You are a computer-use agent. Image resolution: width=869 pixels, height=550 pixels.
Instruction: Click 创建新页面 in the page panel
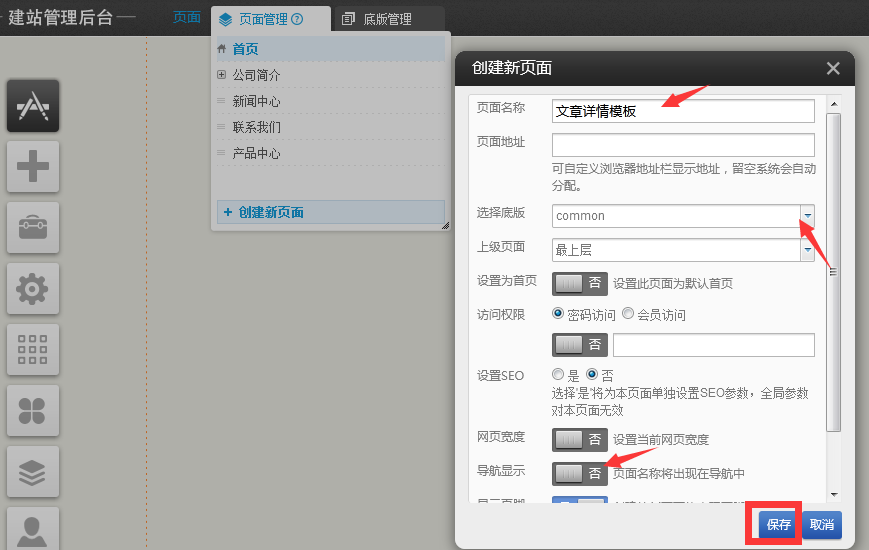(270, 212)
